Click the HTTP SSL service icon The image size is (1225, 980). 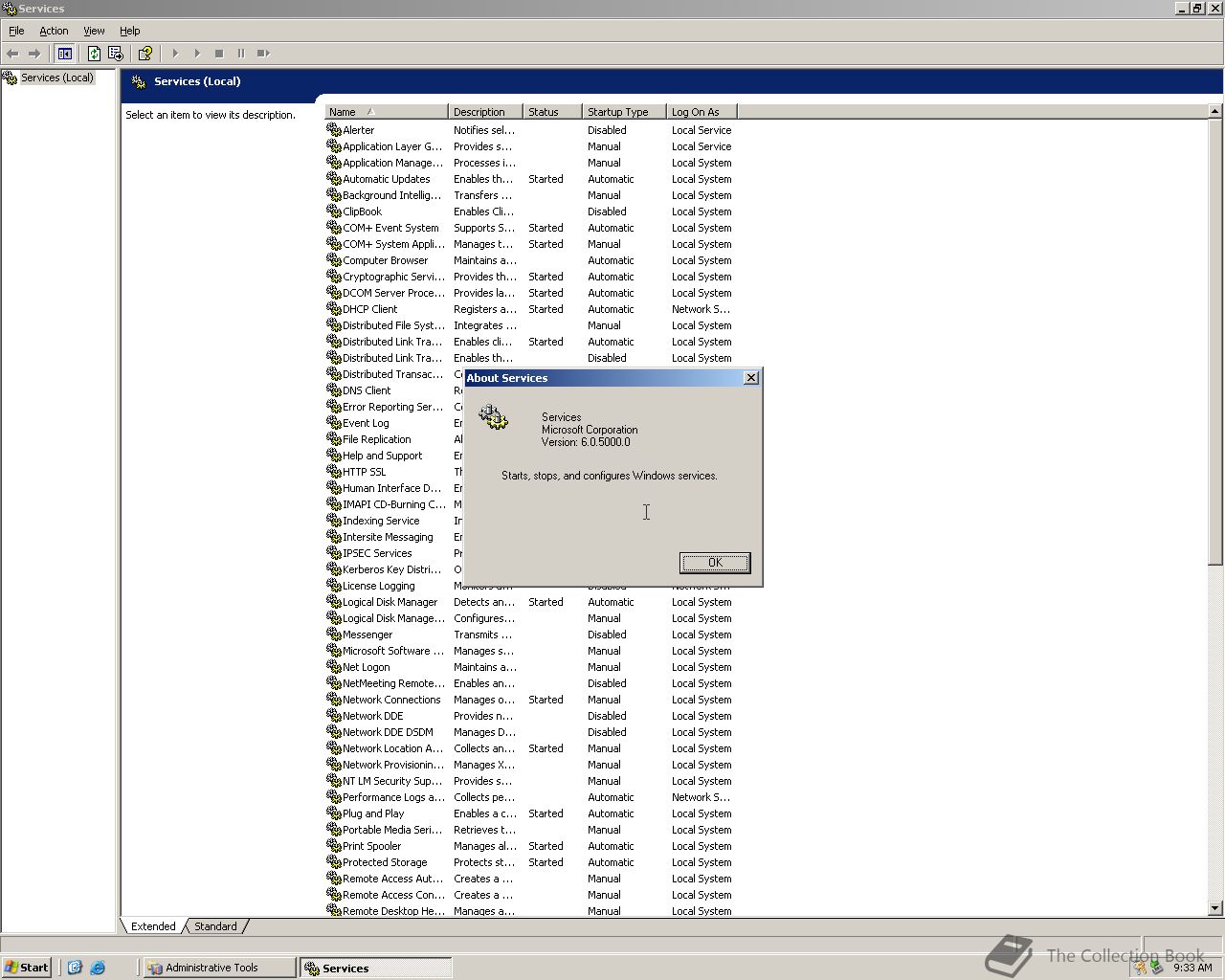coord(334,471)
